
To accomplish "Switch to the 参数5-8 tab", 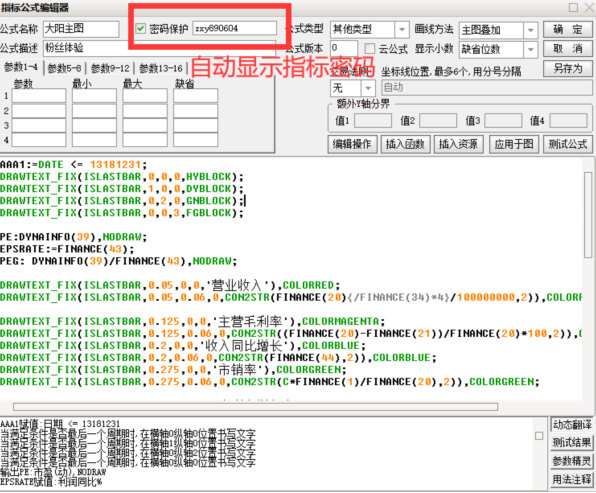I will 64,68.
